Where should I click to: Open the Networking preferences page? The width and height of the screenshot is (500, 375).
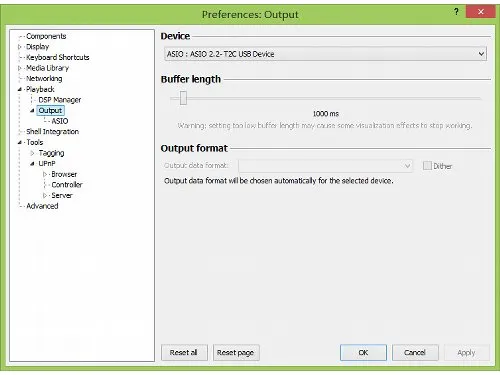(44, 79)
